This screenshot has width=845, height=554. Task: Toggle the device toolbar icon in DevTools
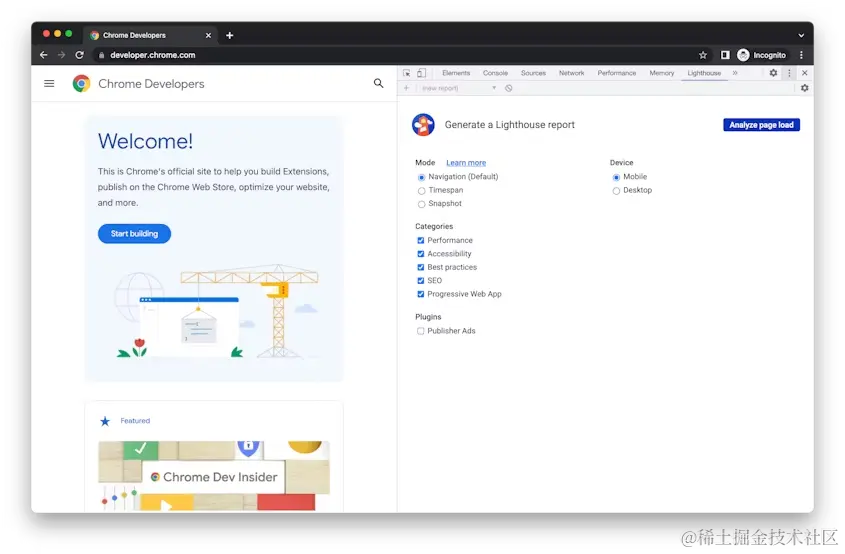[421, 73]
